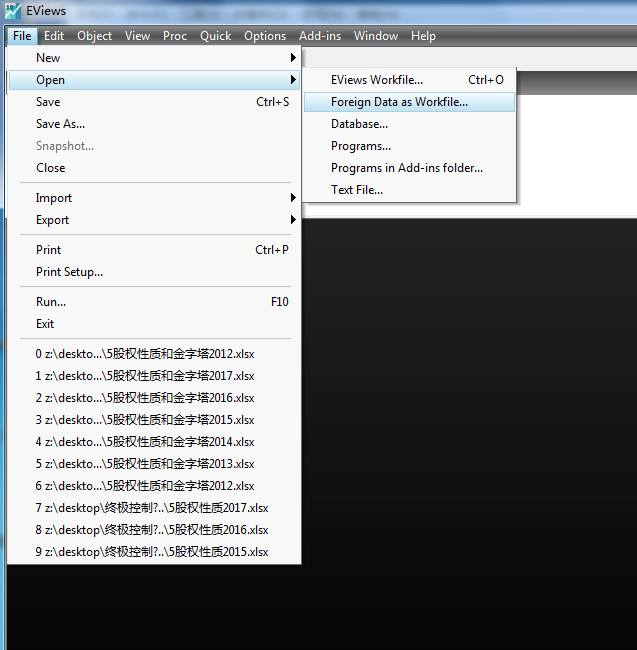The height and width of the screenshot is (650, 637).
Task: Choose Save from File menu
Action: click(x=154, y=102)
